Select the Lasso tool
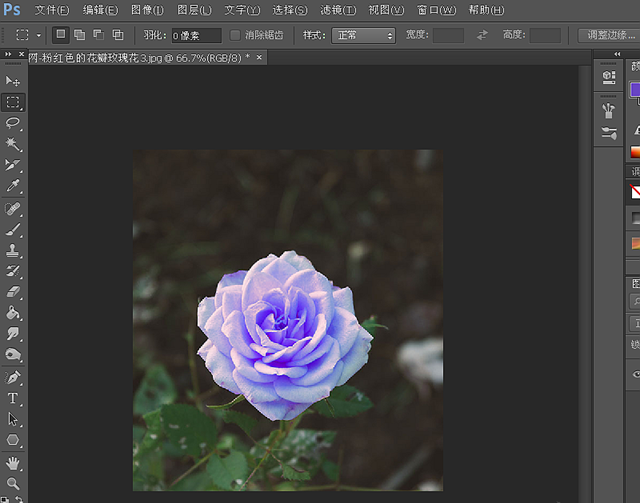This screenshot has height=503, width=640. (13, 122)
